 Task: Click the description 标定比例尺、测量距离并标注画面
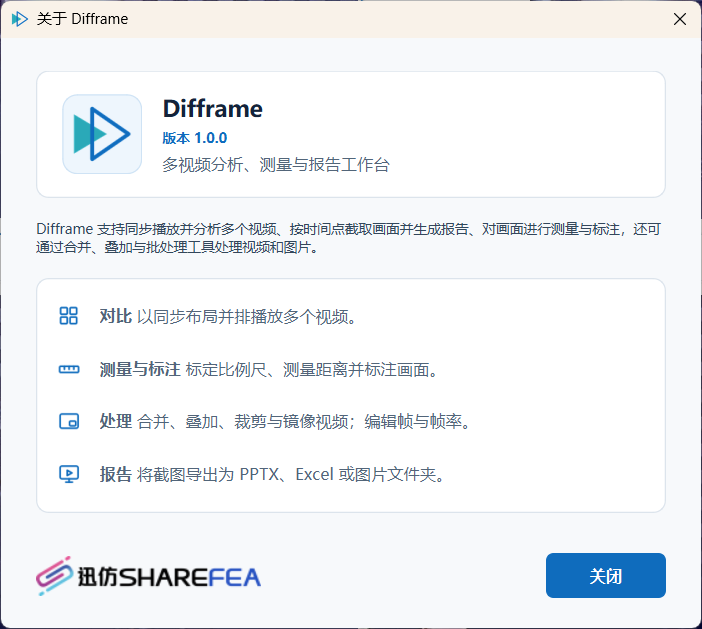point(312,370)
